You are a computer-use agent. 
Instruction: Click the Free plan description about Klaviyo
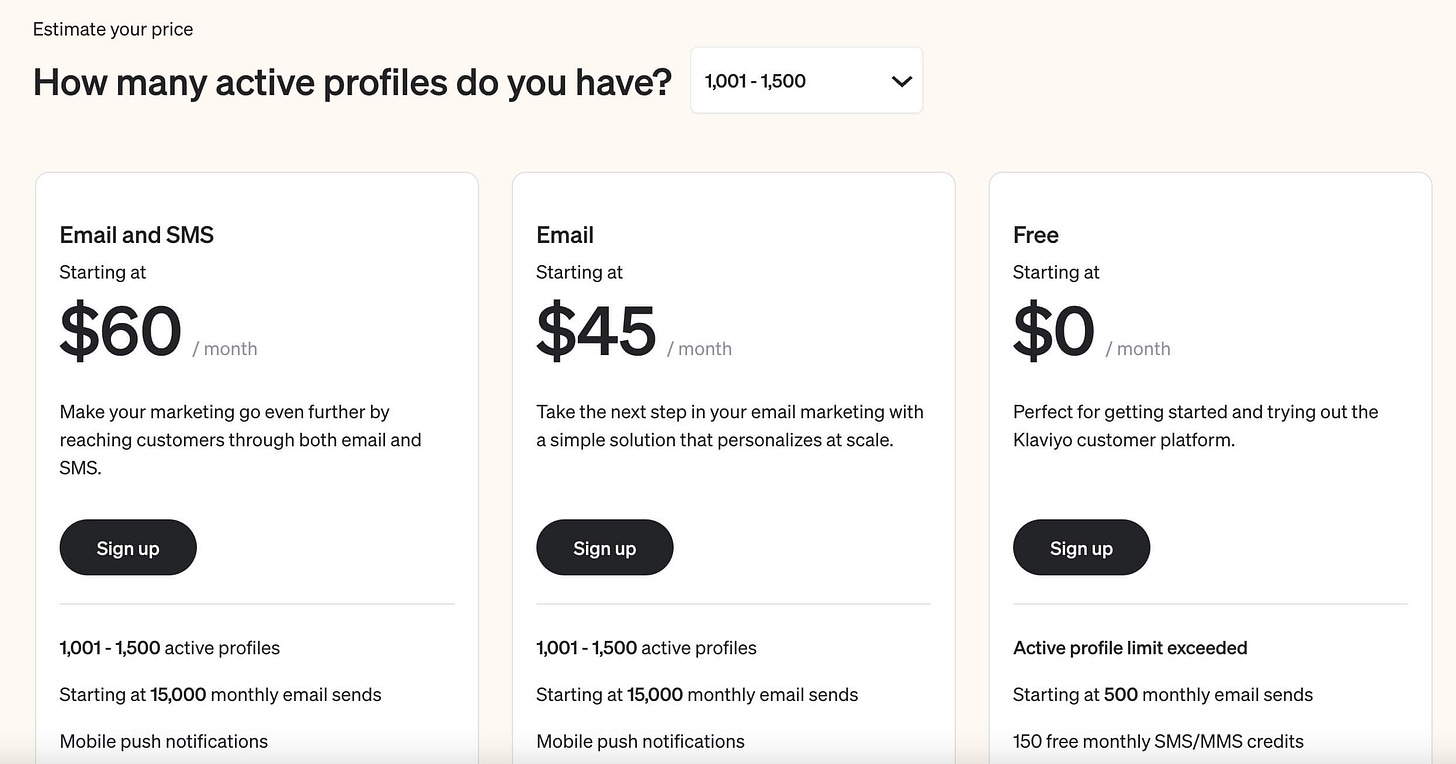pyautogui.click(x=1196, y=425)
